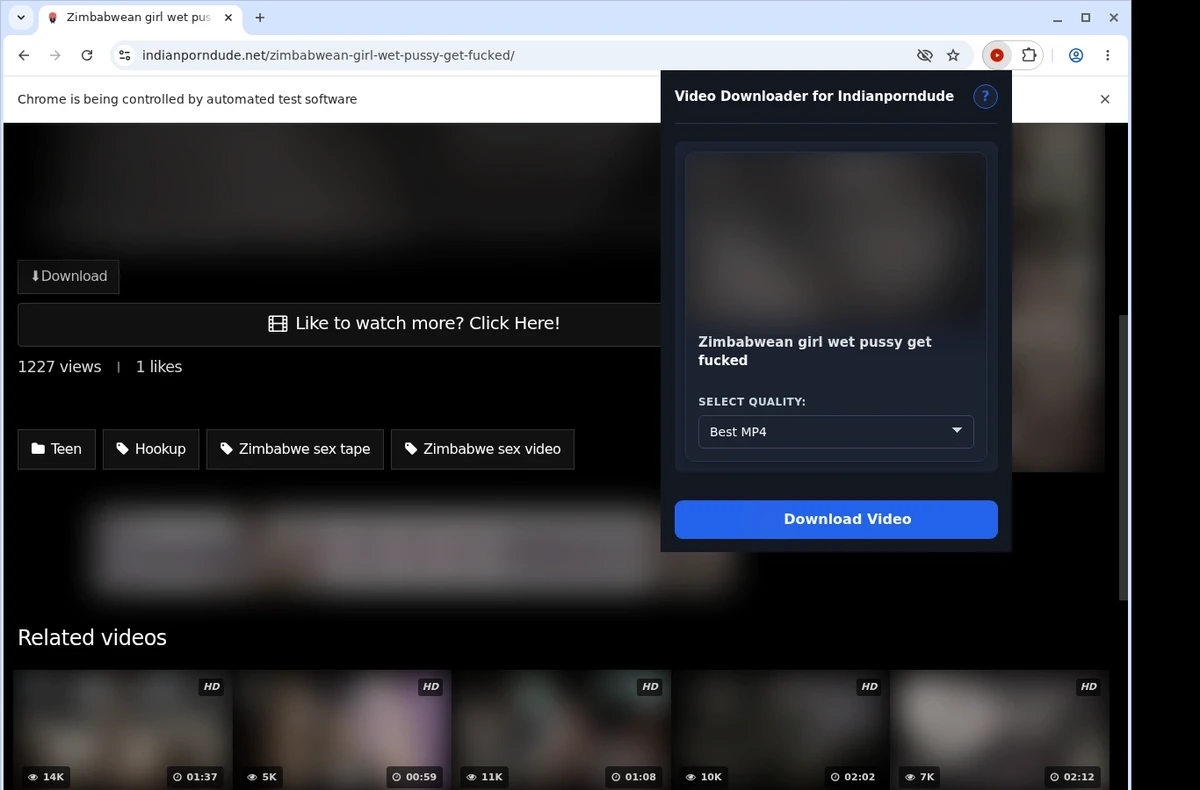Open the Extensions puzzle-piece menu
The height and width of the screenshot is (790, 1200).
(1028, 56)
